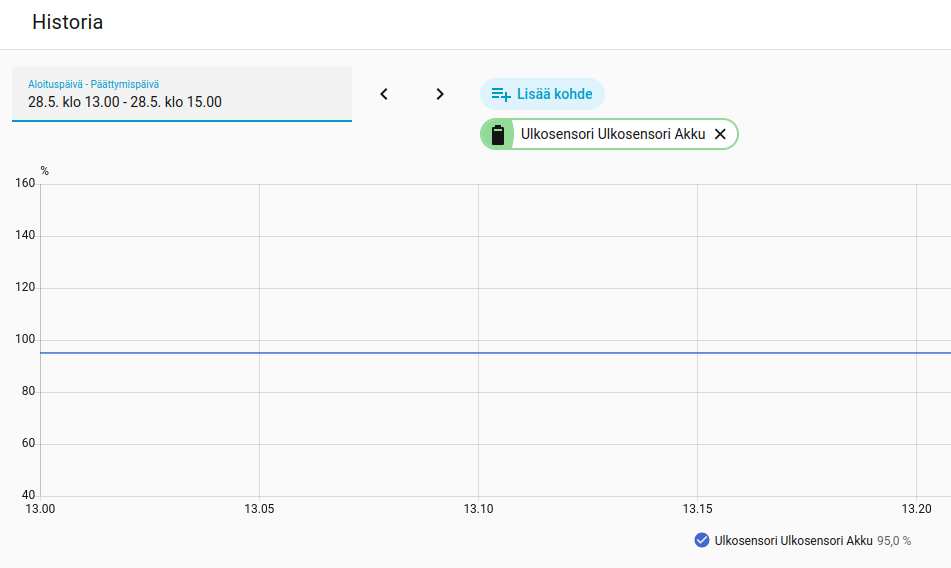Click the 13.15 time axis label
This screenshot has width=951, height=568.
coord(697,509)
